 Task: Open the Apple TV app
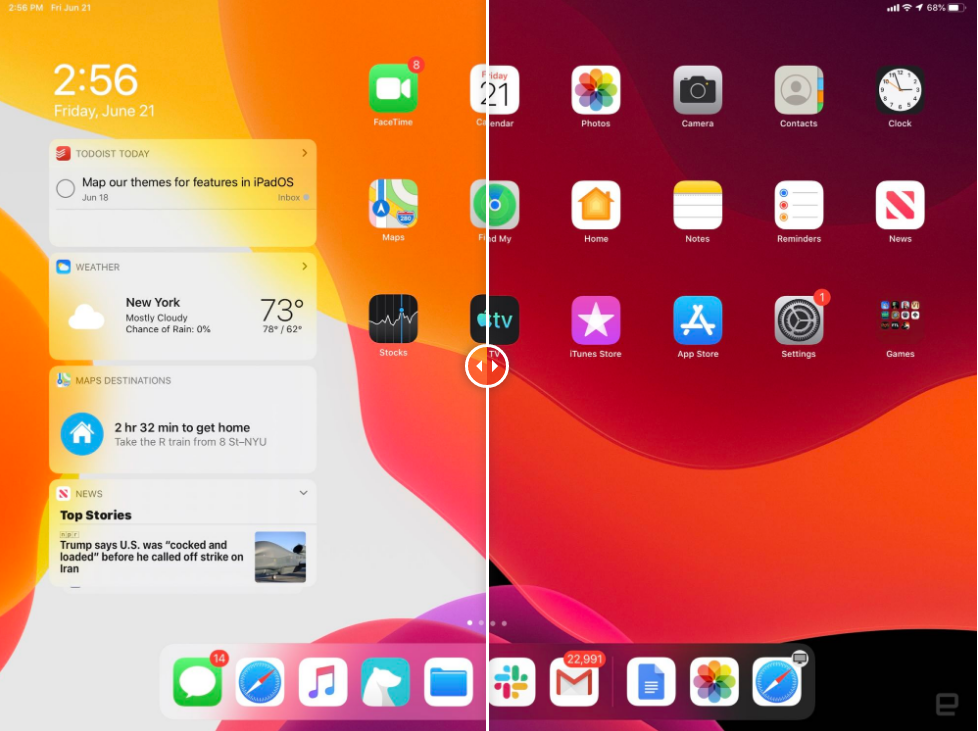[x=495, y=320]
